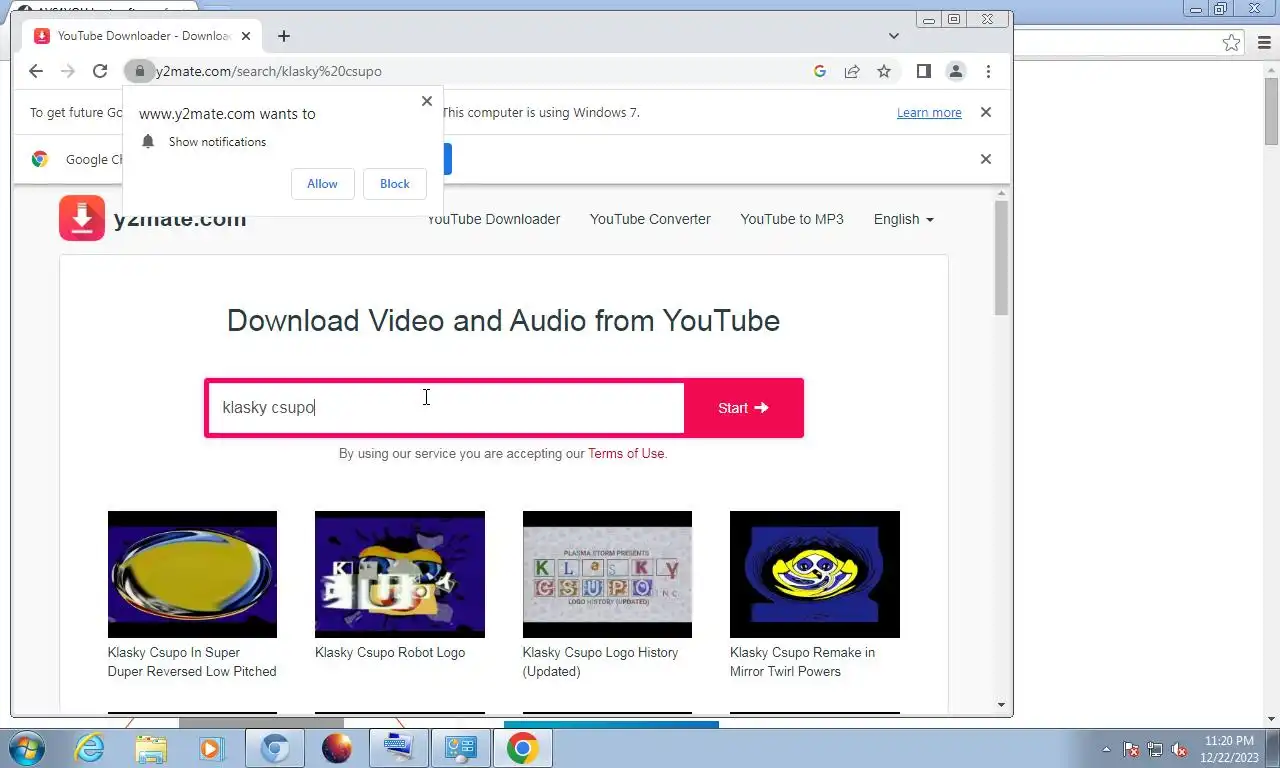Open the YouTube Downloader menu item
Viewport: 1280px width, 768px height.
click(493, 219)
